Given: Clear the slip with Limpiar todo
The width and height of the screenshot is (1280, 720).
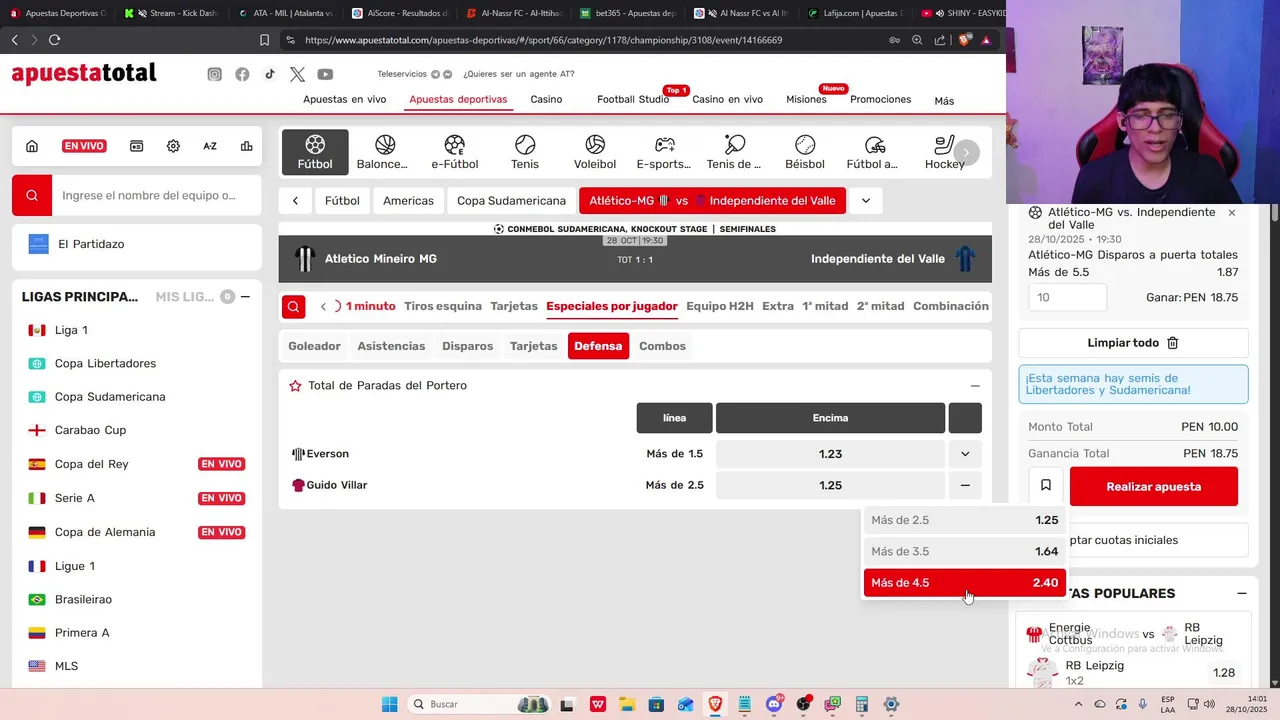Looking at the screenshot, I should click(x=1133, y=343).
